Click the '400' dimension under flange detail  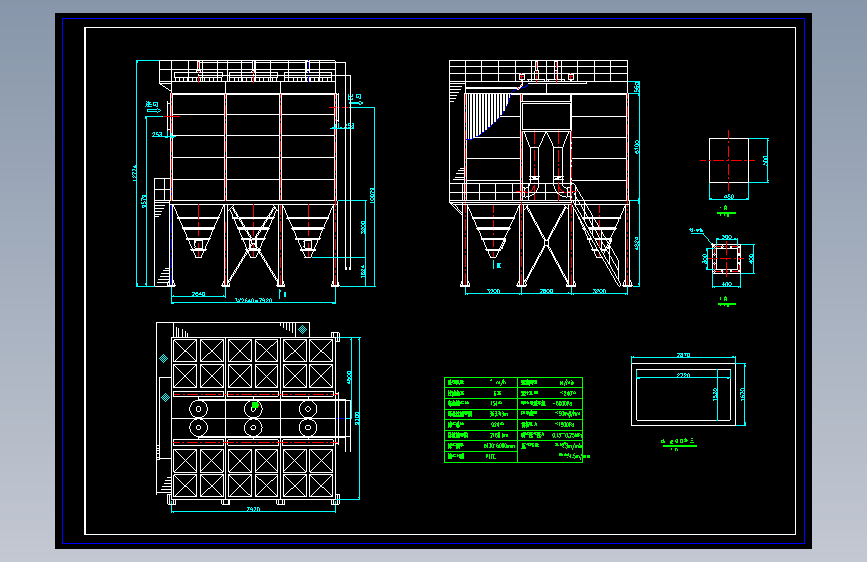point(727,284)
